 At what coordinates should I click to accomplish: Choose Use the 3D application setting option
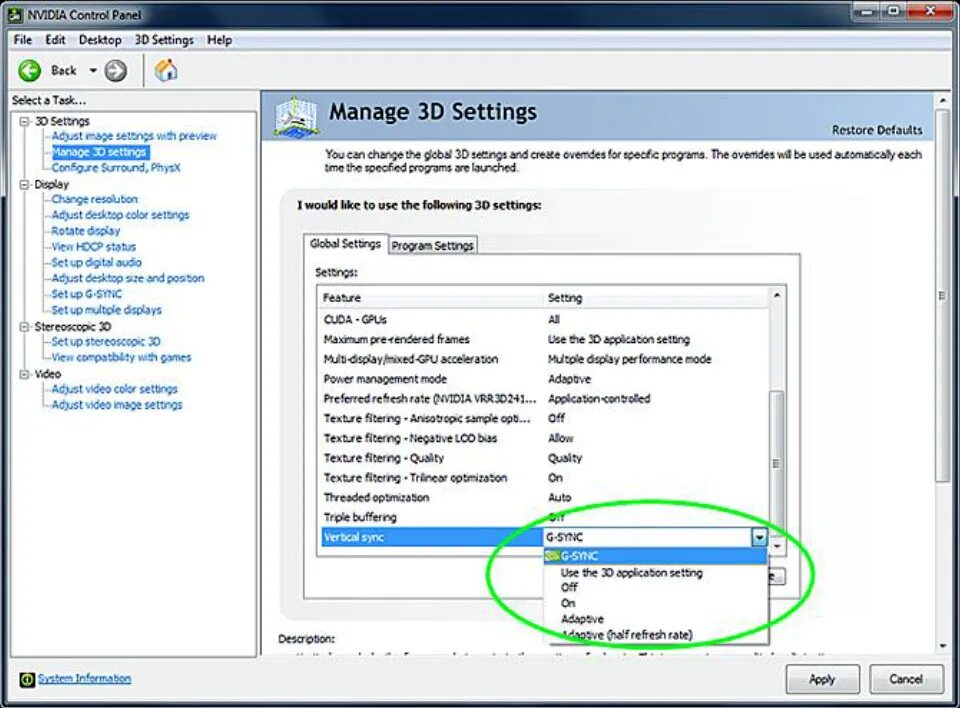pyautogui.click(x=655, y=573)
